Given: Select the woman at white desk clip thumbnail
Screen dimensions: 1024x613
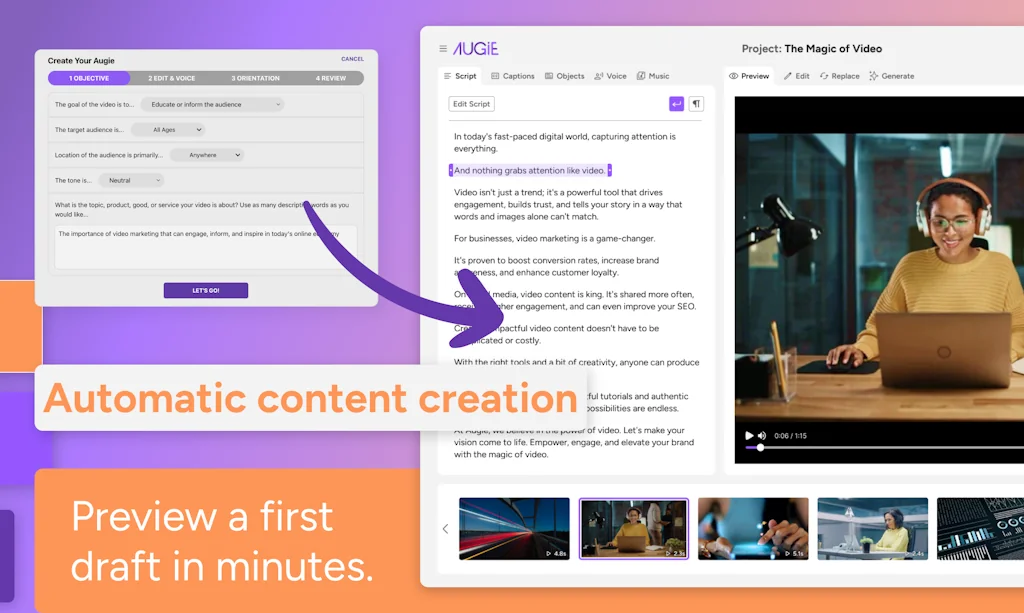Looking at the screenshot, I should pyautogui.click(x=872, y=529).
